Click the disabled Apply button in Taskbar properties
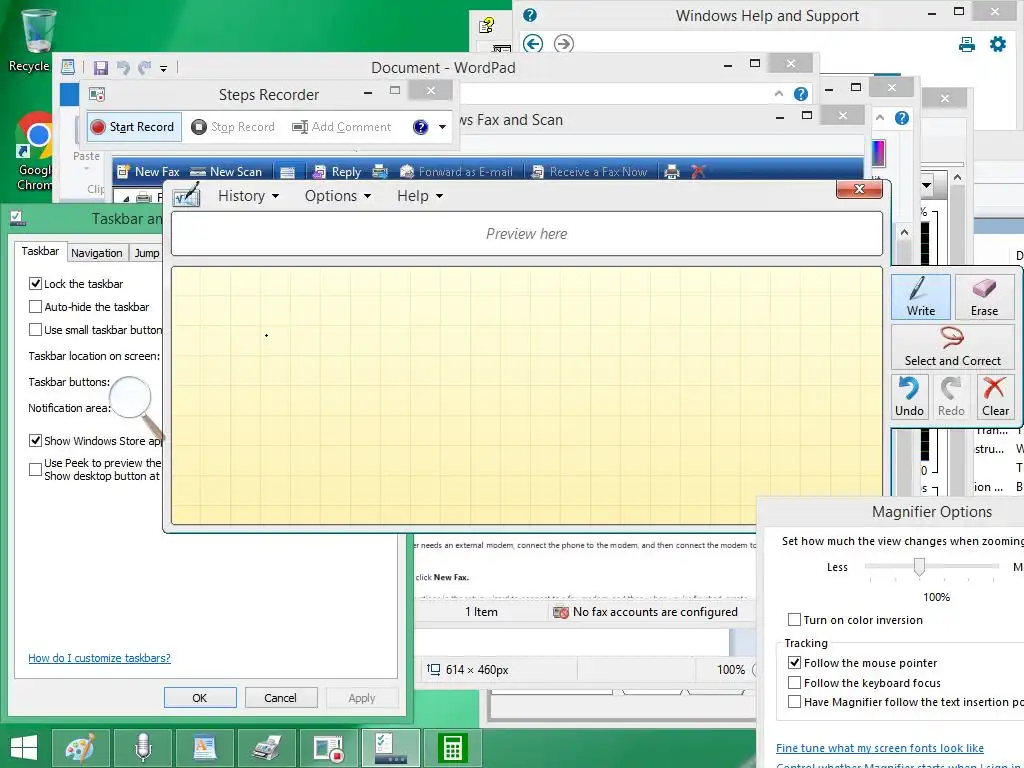1024x768 pixels. pyautogui.click(x=362, y=697)
